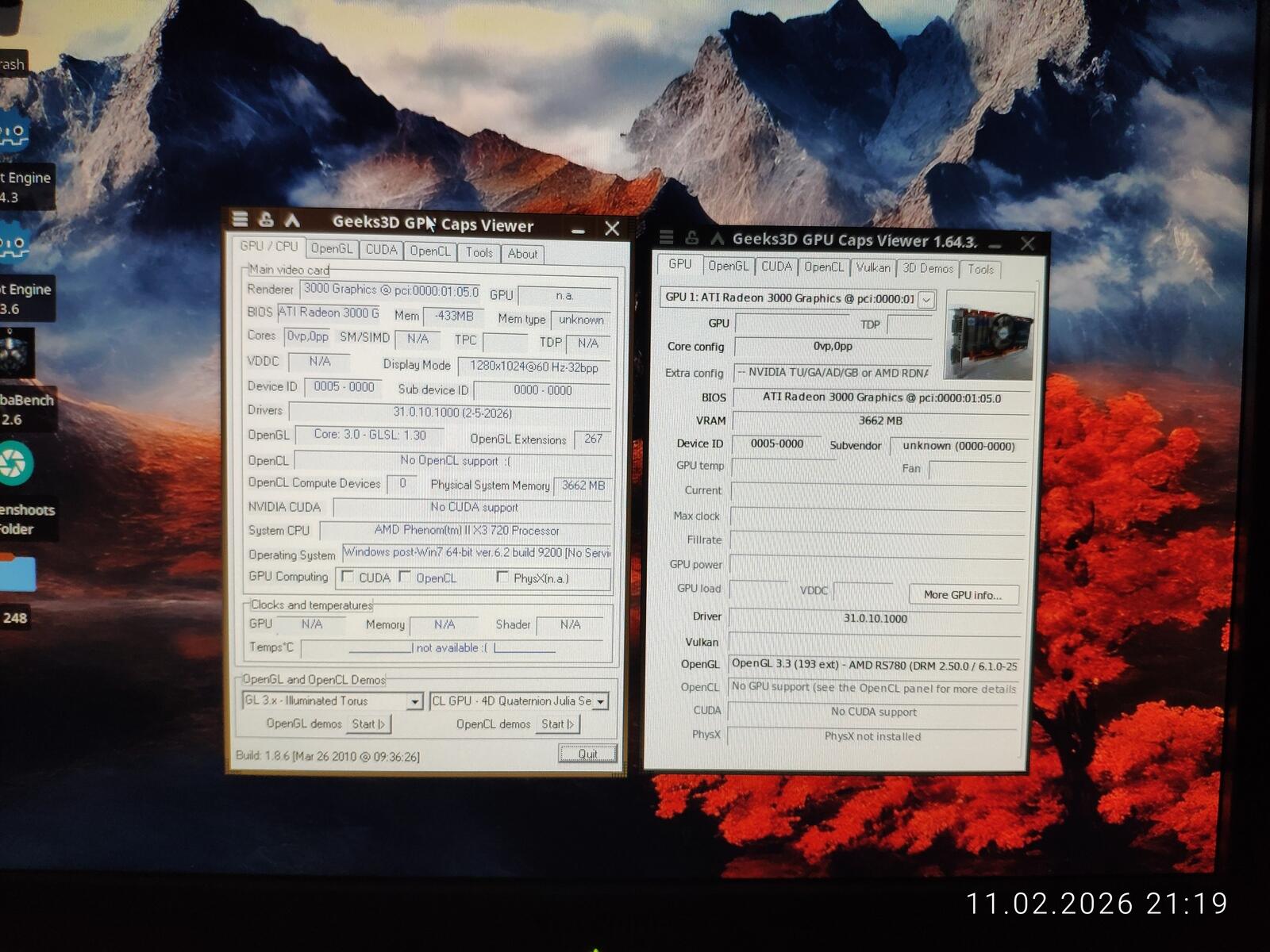Click Sub device ID value '0000 - 0000'
Screen dimensions: 1270x952
point(543,390)
